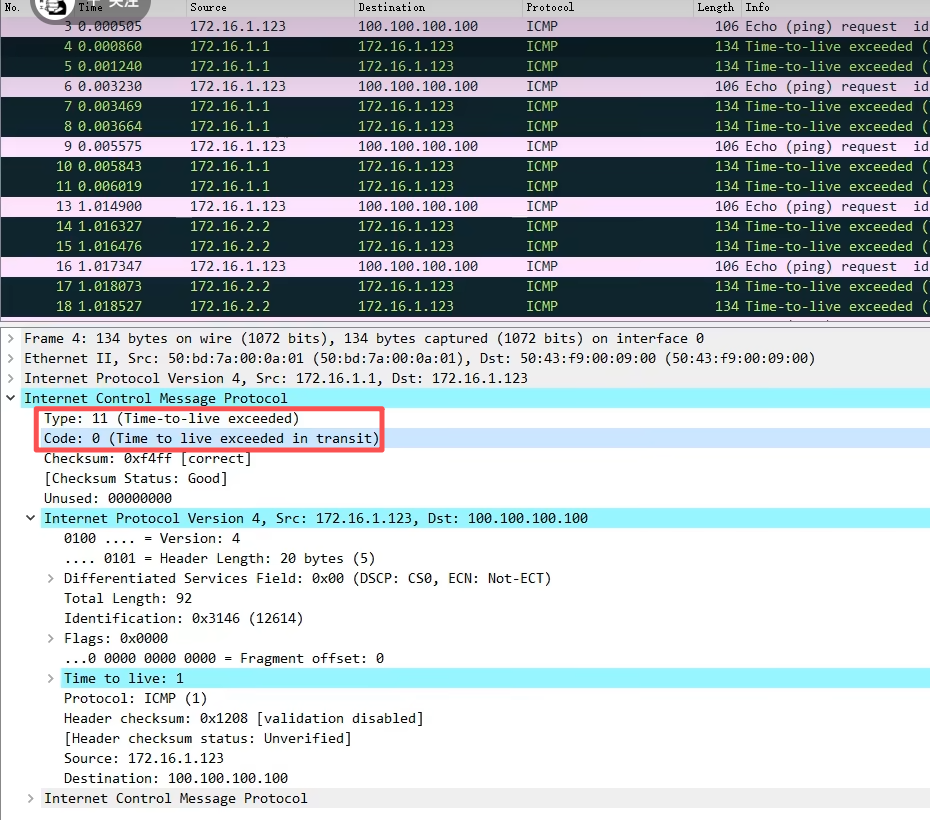
Task: Expand the Frame 4 details row
Action: click(x=11, y=339)
